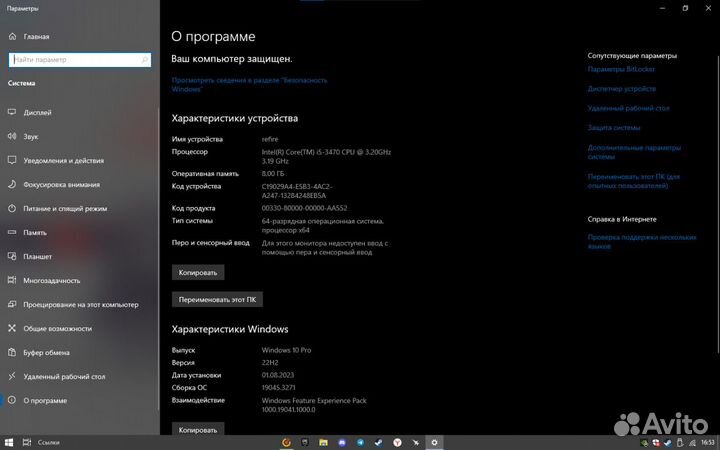Click Копировать under Windows specifications
Viewport: 720px width, 450px height.
point(198,429)
